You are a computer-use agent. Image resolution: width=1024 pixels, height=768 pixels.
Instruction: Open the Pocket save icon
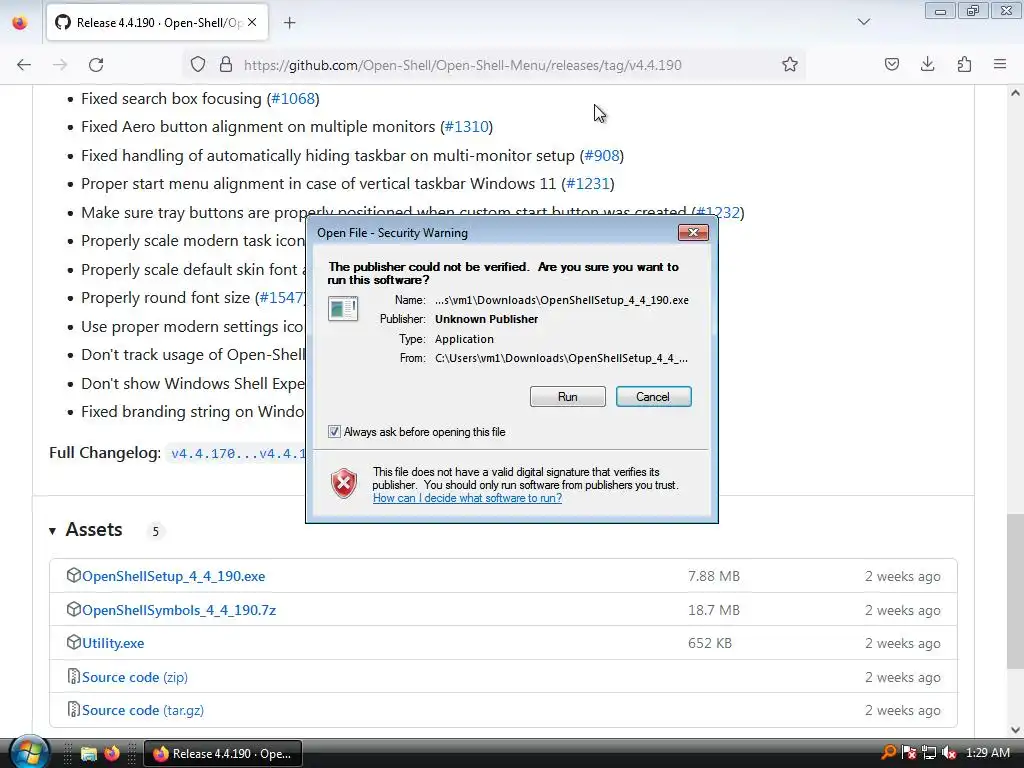tap(891, 65)
